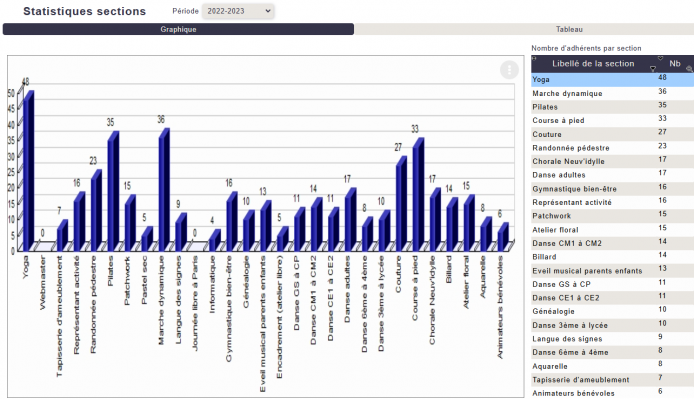Viewport: 694px width, 399px height.
Task: Click the Nb column header
Action: 675,63
